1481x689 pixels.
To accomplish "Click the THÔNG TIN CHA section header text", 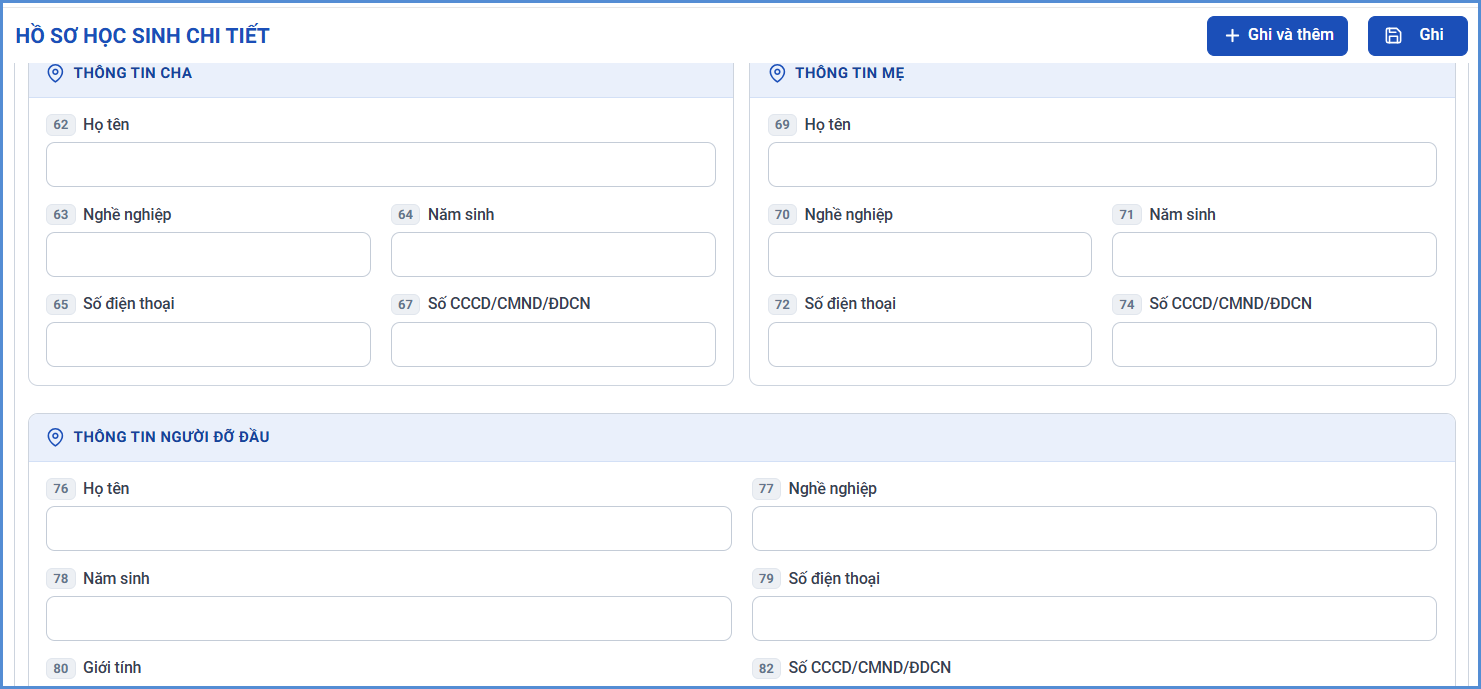I will pos(133,73).
